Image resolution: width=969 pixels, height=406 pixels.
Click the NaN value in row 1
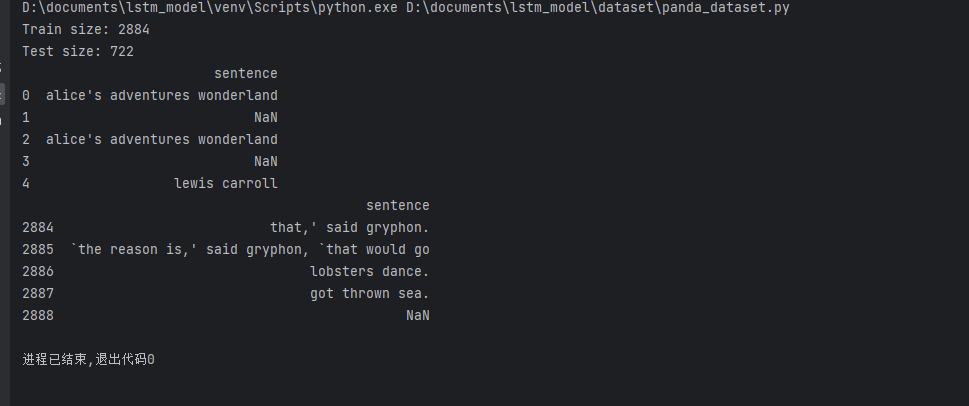(265, 118)
